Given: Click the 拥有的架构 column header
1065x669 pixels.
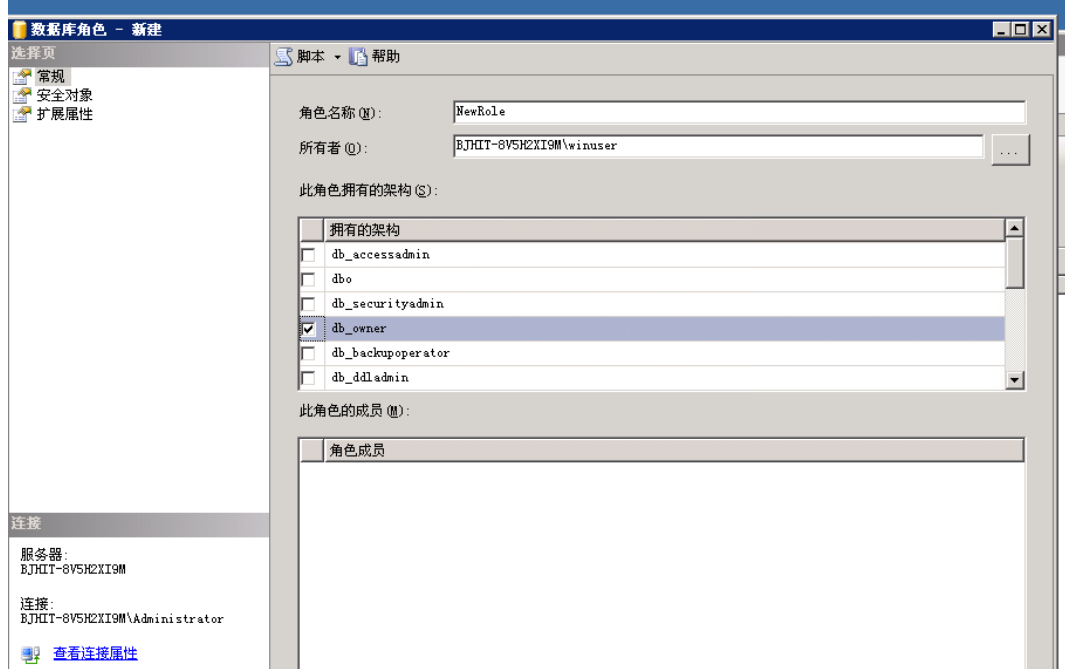Looking at the screenshot, I should tap(664, 230).
